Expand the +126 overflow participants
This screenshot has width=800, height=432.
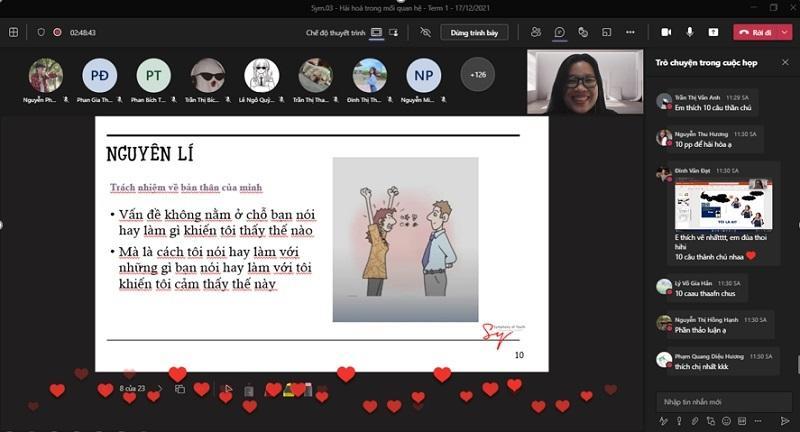pos(477,74)
